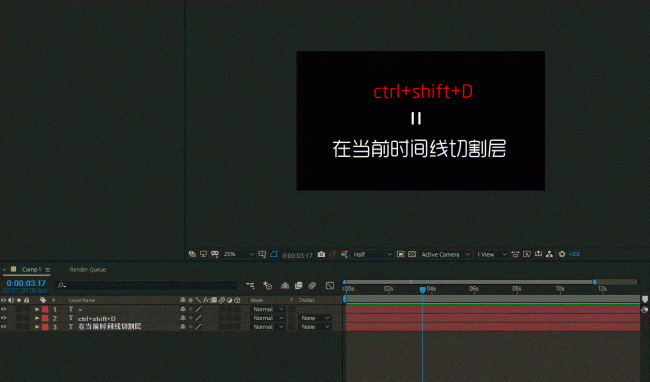This screenshot has width=650, height=382.
Task: Open Normal blend mode dropdown for layer 1
Action: coord(268,309)
